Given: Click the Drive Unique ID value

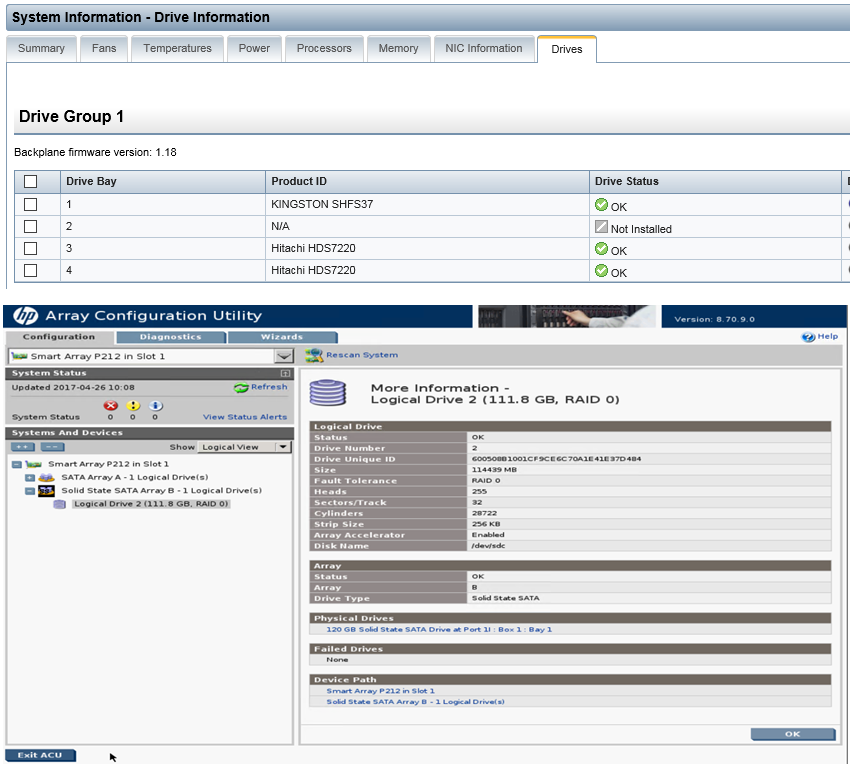Looking at the screenshot, I should pyautogui.click(x=556, y=459).
